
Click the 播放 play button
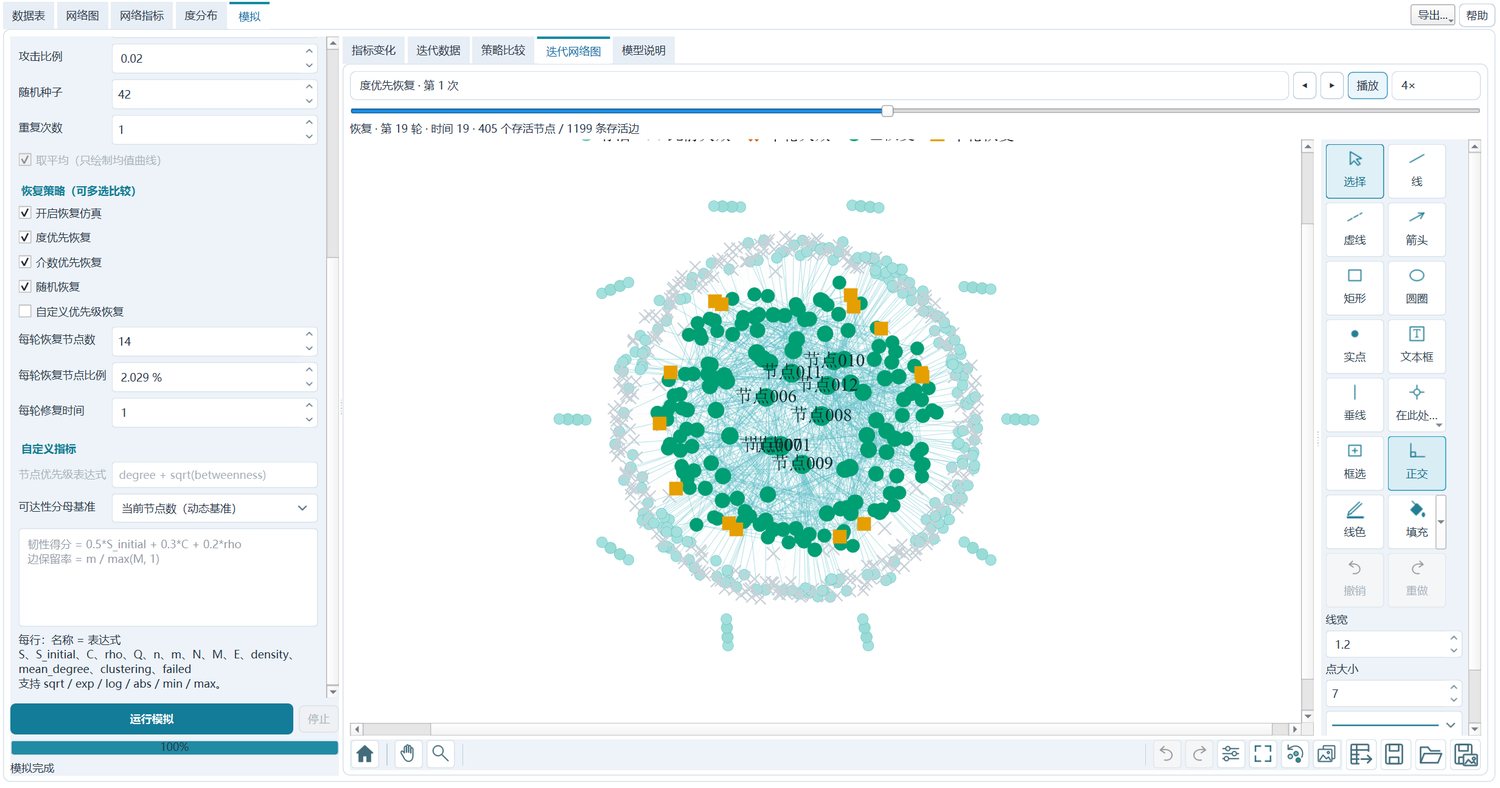[x=1367, y=86]
